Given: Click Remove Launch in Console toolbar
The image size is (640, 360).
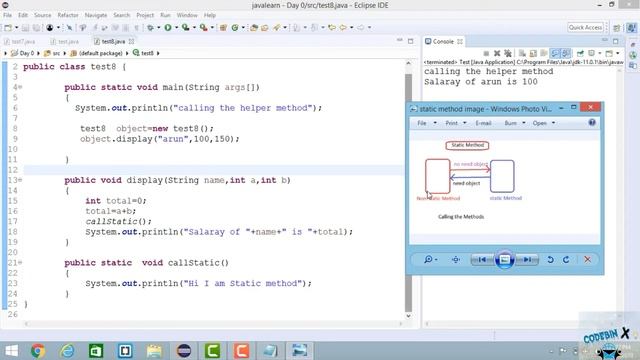Looking at the screenshot, I should [x=497, y=53].
